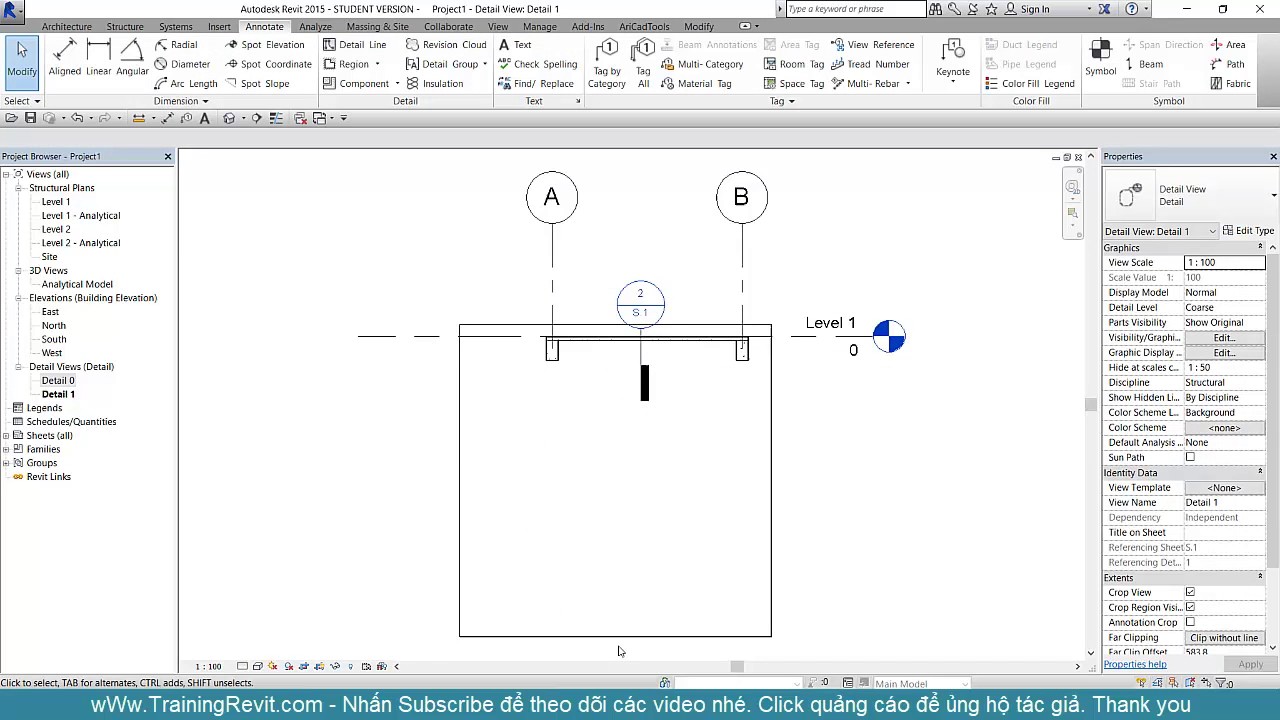Select the Room Tag tool
The height and width of the screenshot is (720, 1280).
[x=794, y=64]
